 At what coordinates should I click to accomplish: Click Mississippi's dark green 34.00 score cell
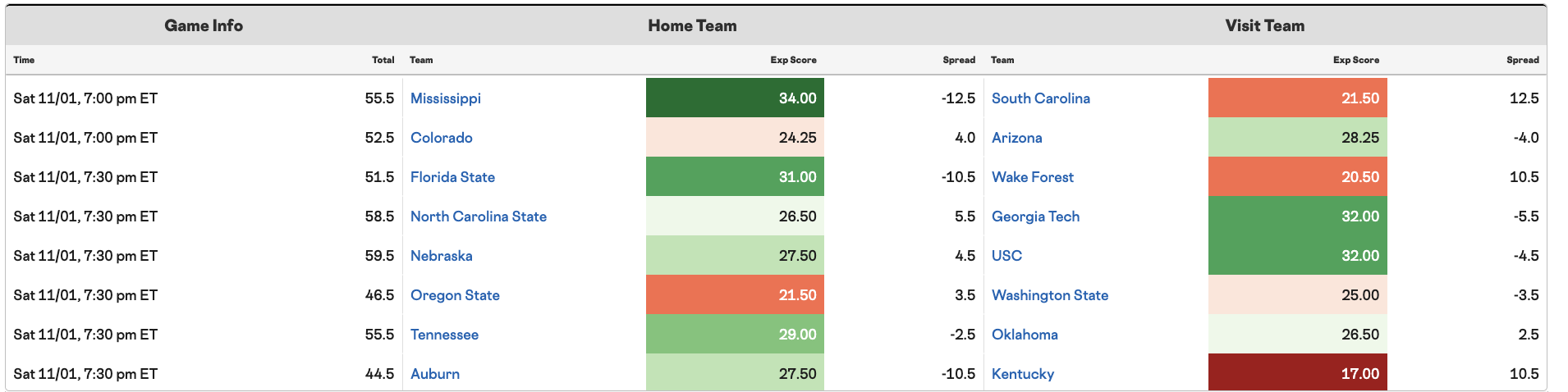click(735, 98)
